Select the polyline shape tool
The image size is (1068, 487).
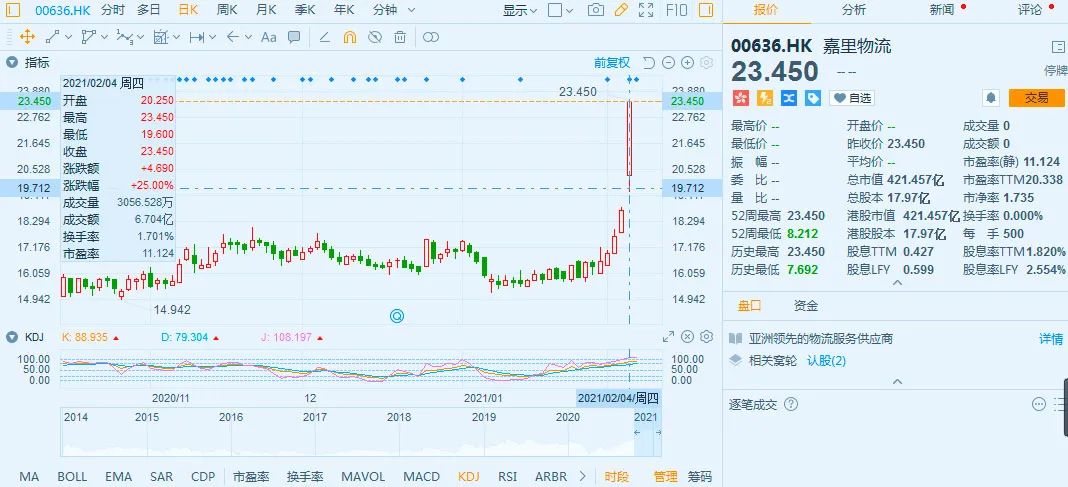(89, 37)
